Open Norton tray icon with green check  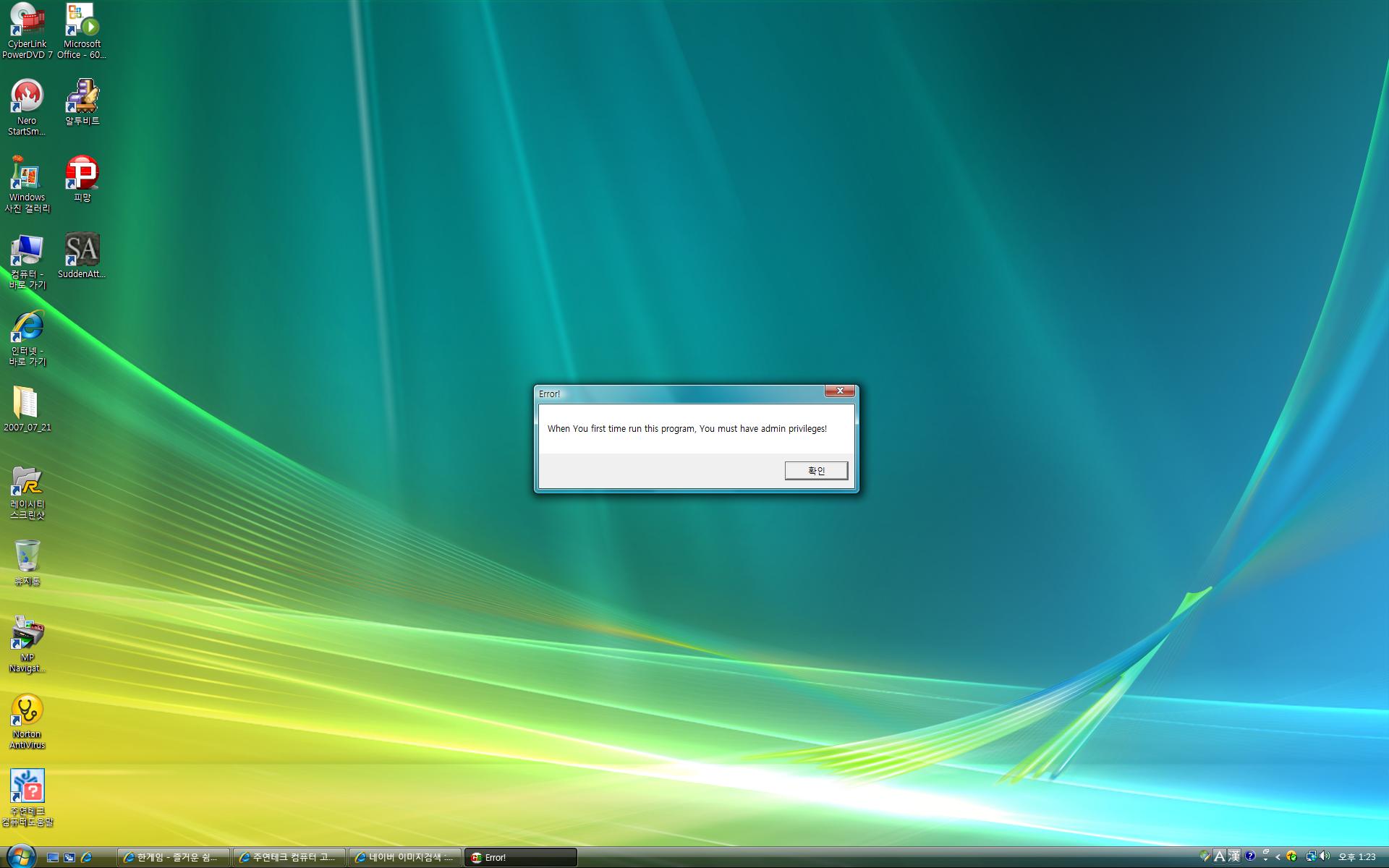point(1291,856)
